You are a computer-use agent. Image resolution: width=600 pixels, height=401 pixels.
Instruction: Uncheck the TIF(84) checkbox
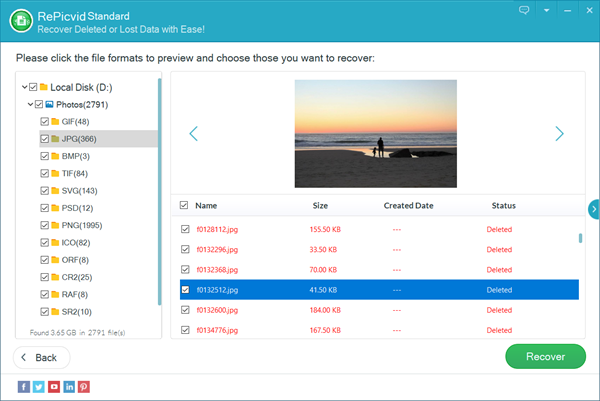44,173
